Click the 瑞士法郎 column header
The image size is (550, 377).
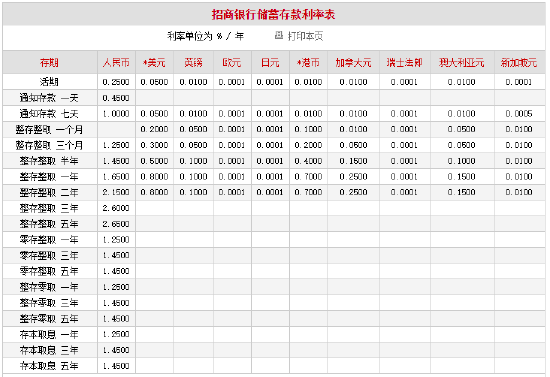(404, 63)
